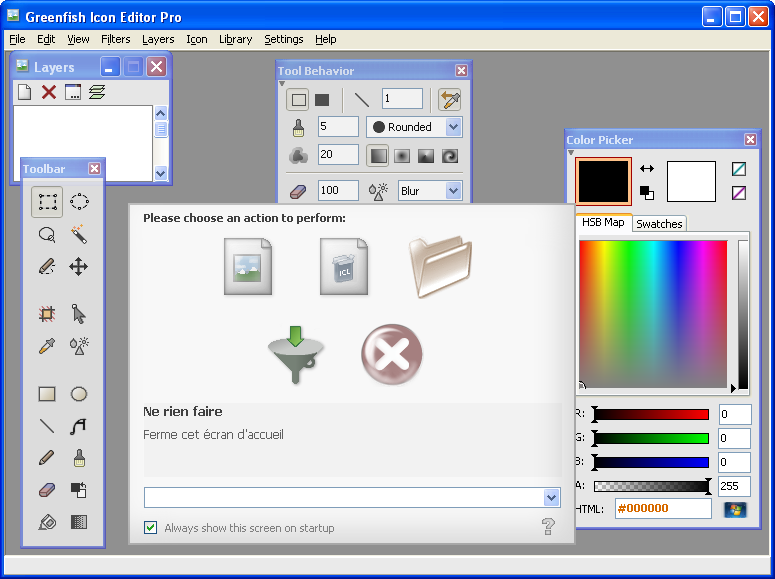Click the Do Nothing red X action
Screen dimensions: 775x579
[392, 355]
